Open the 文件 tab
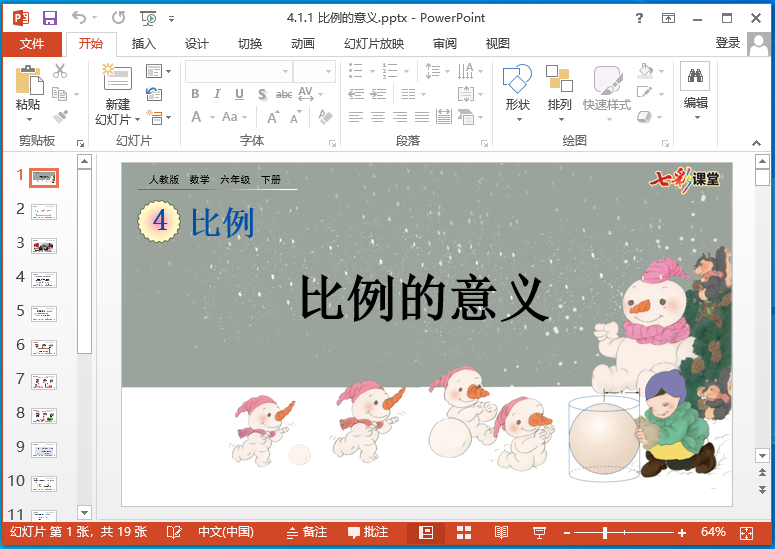This screenshot has height=549, width=775. click(32, 44)
